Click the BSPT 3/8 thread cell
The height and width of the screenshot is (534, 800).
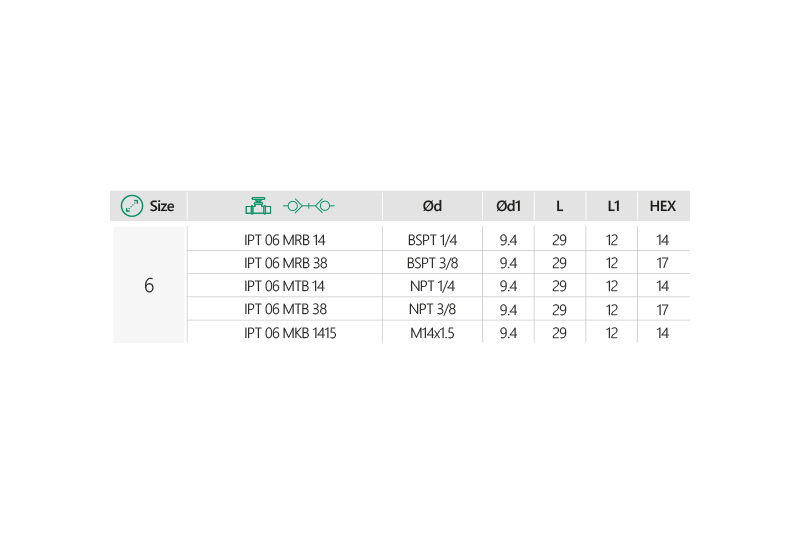[x=432, y=263]
